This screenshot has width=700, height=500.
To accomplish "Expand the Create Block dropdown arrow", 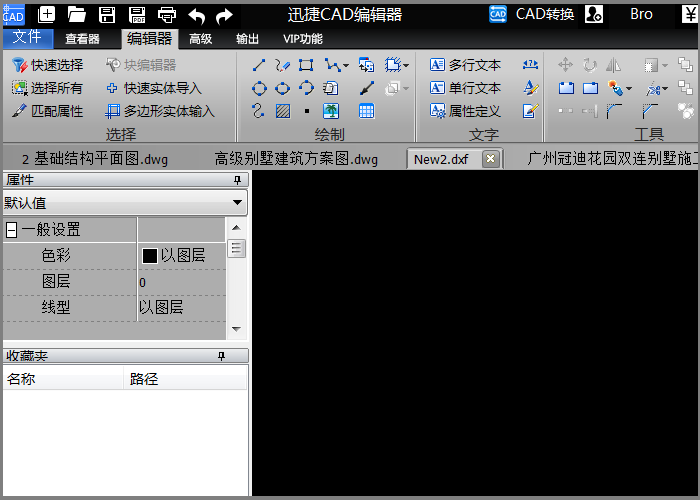I will coord(405,66).
